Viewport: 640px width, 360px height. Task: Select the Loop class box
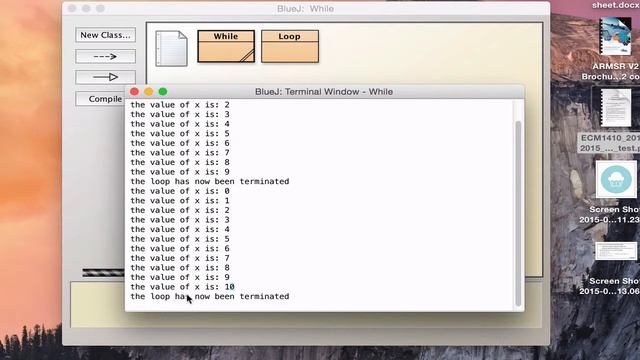pos(290,46)
